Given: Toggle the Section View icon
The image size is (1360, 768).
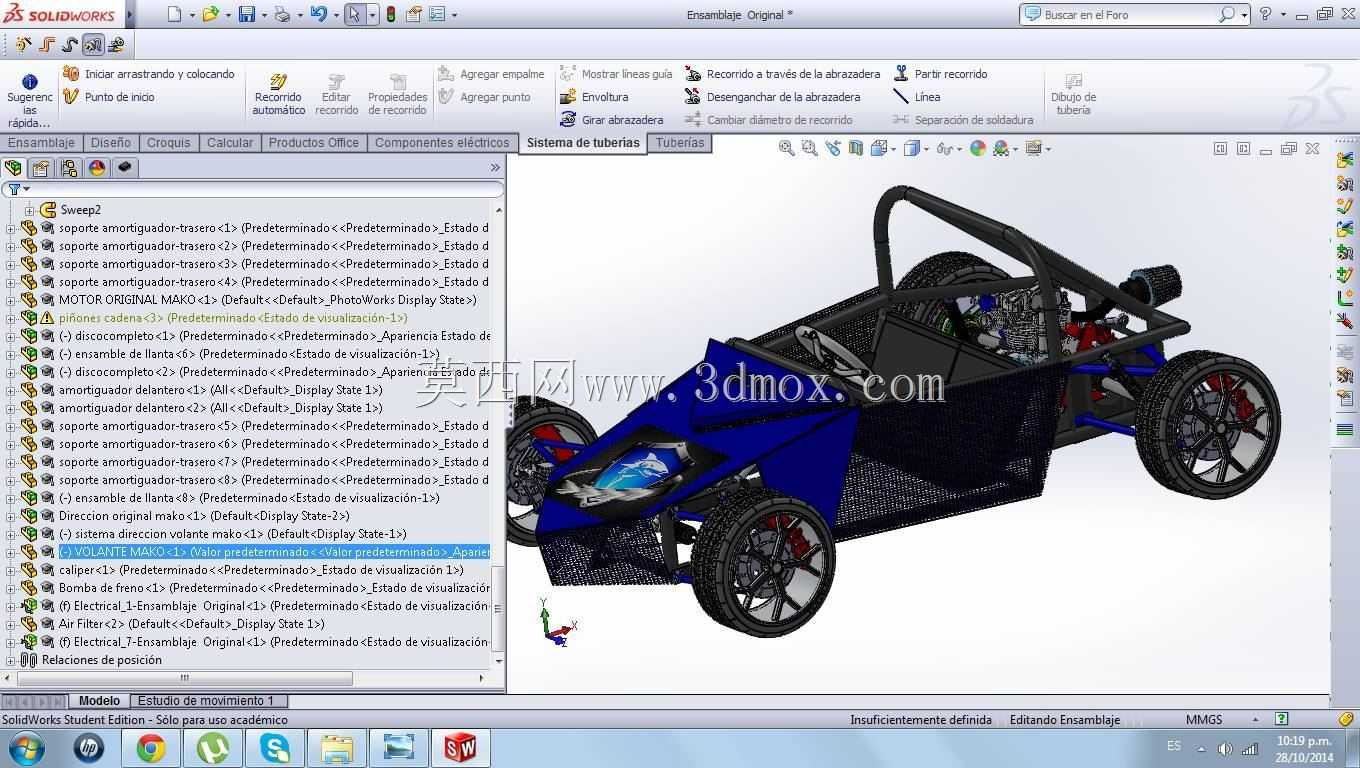Looking at the screenshot, I should [x=855, y=148].
